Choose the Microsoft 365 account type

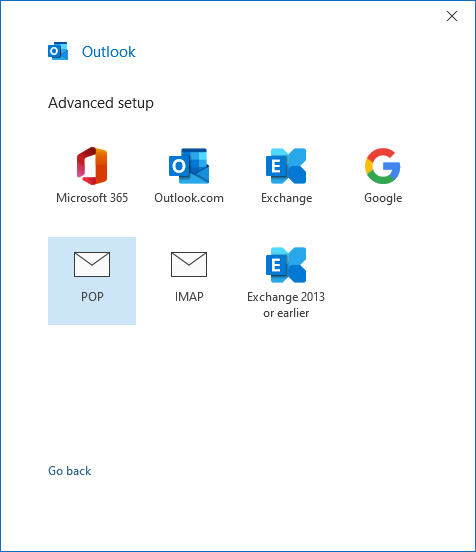click(92, 176)
